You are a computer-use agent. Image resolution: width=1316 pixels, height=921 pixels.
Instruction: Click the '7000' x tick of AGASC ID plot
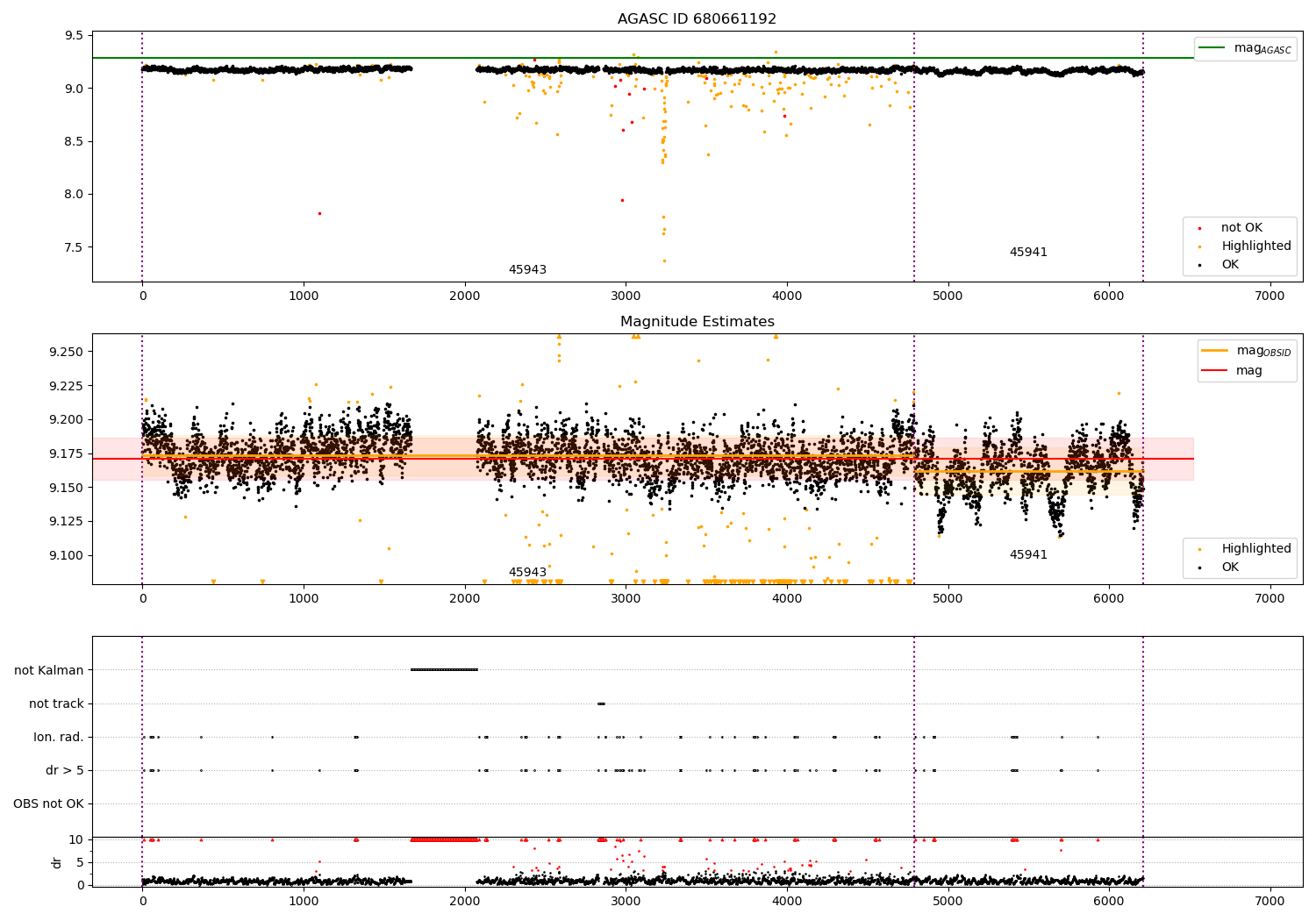pos(1270,296)
